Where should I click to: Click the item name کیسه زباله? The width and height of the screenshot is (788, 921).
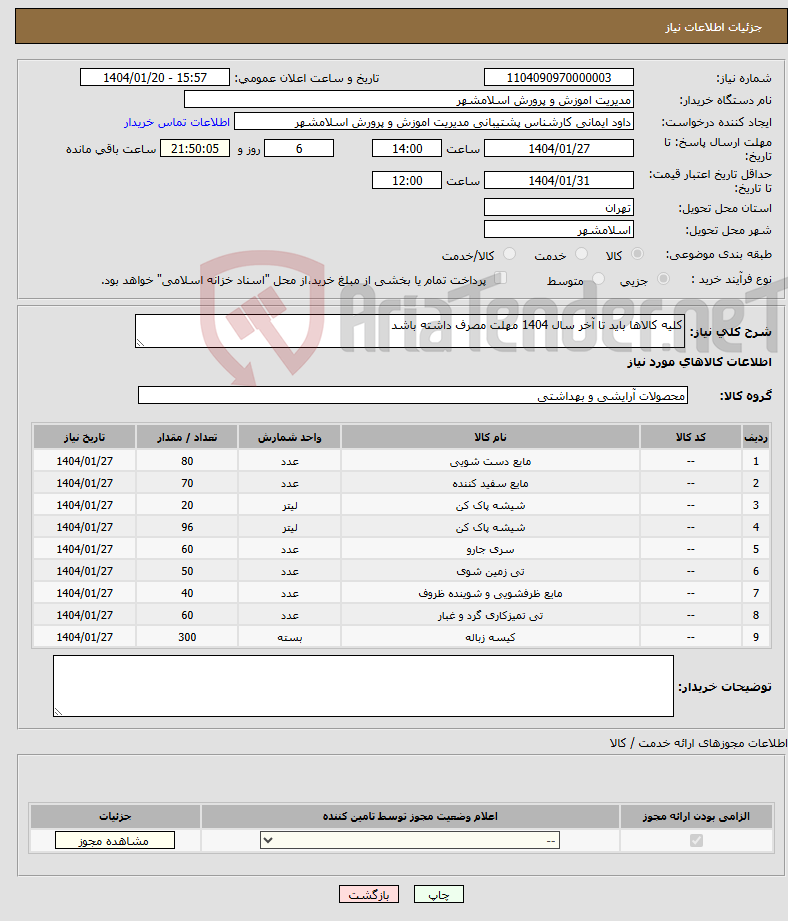tap(490, 637)
